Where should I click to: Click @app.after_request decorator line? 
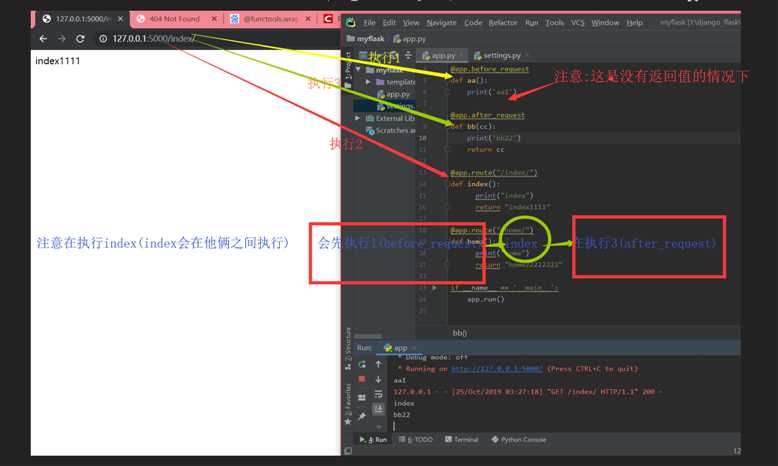[x=487, y=115]
